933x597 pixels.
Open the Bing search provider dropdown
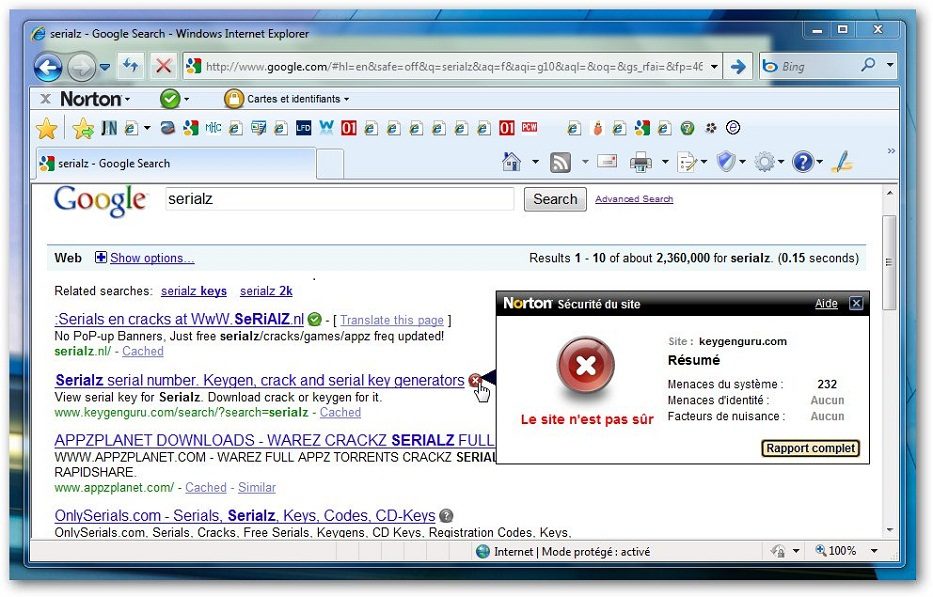890,65
